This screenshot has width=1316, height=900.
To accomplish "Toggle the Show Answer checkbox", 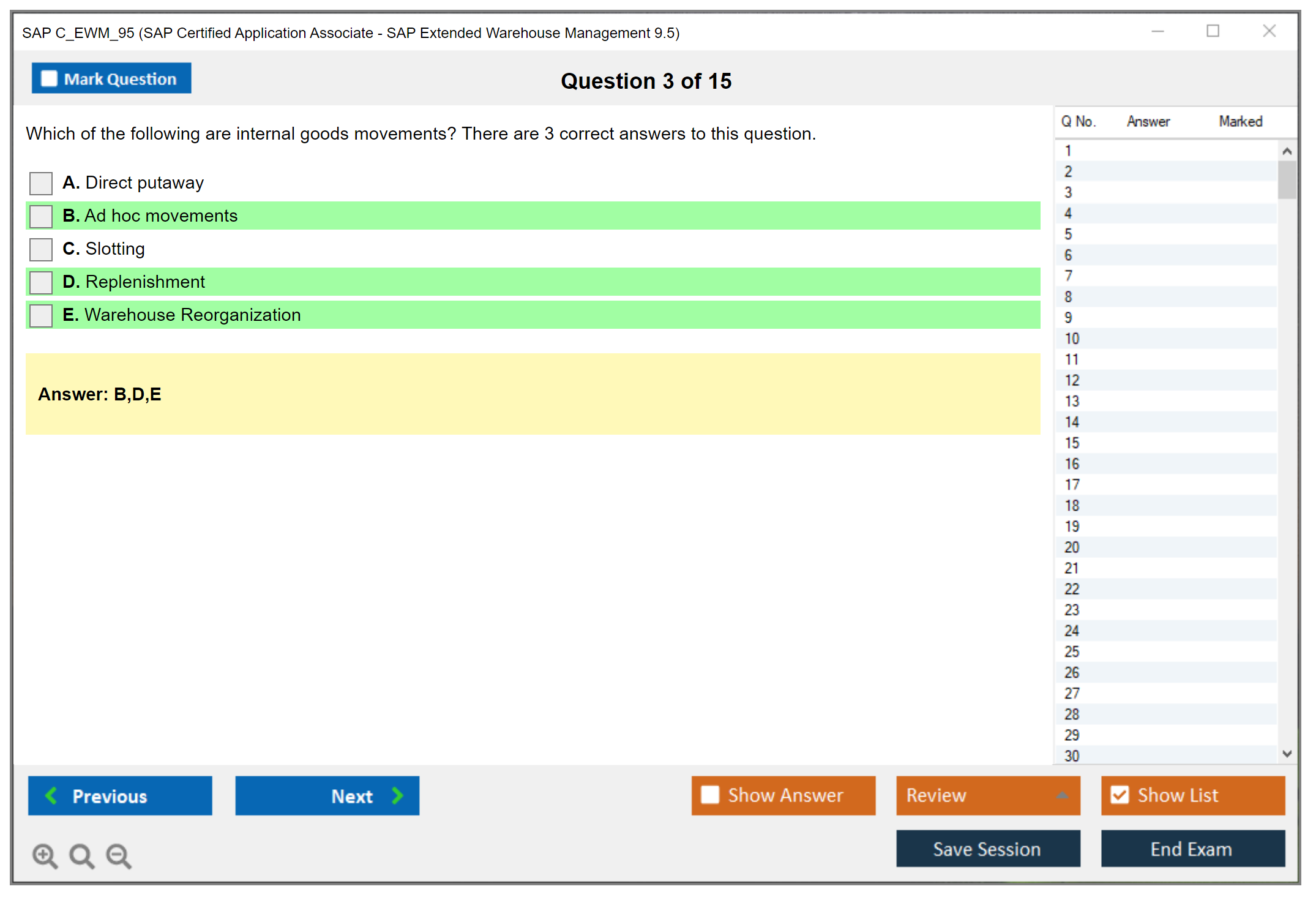I will pos(710,795).
